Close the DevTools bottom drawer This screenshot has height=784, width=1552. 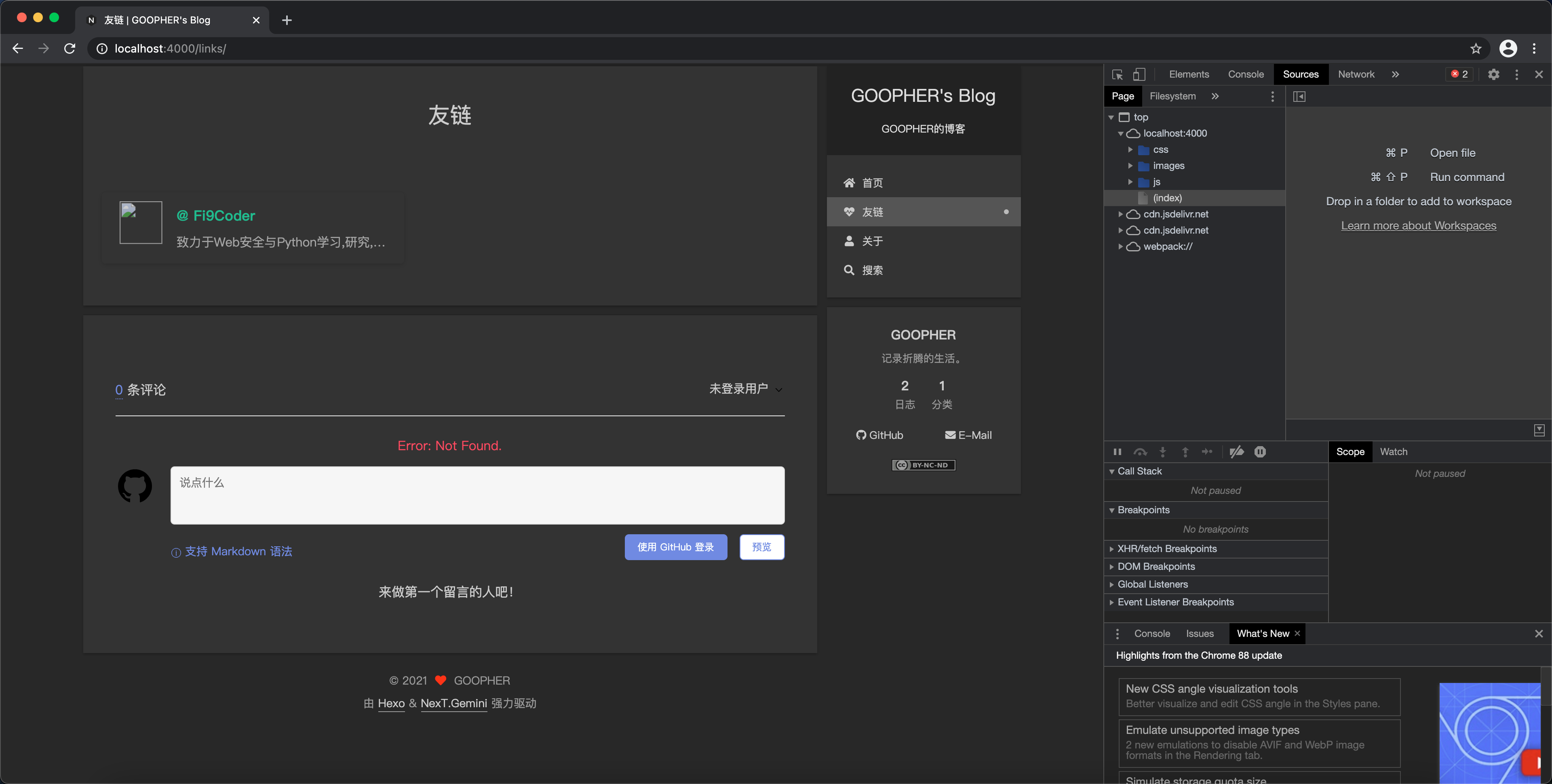(1539, 633)
